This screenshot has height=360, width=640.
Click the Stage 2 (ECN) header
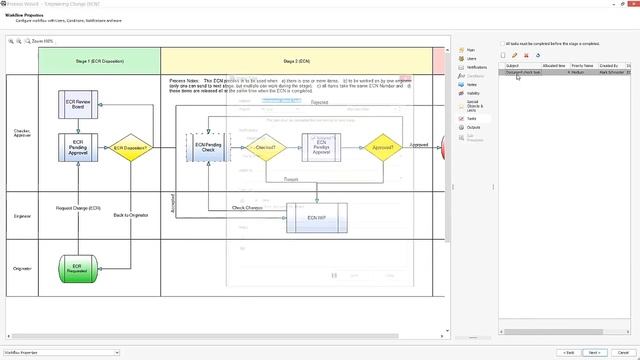297,61
